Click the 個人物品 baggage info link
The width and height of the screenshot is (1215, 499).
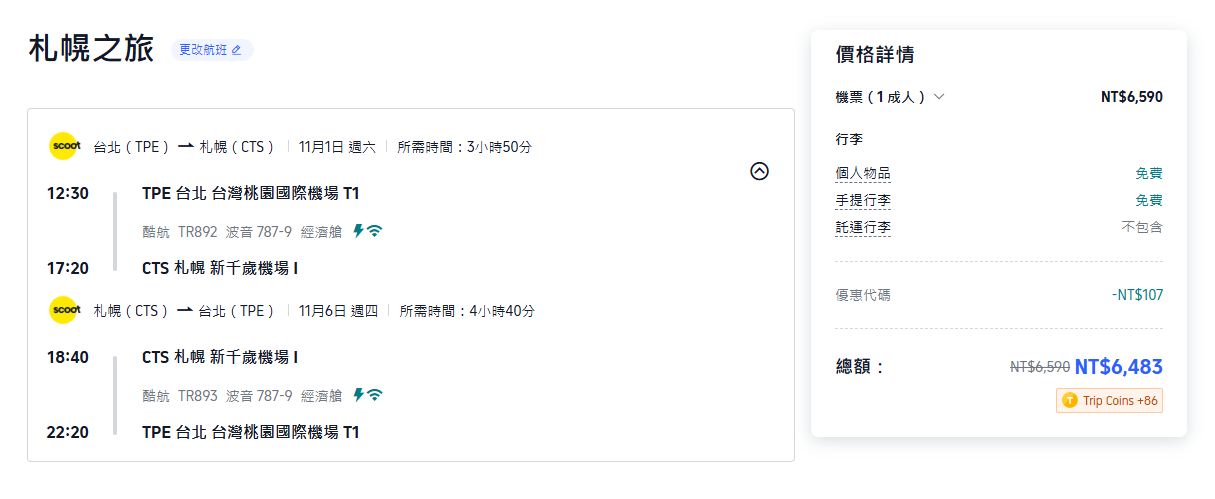[x=863, y=174]
